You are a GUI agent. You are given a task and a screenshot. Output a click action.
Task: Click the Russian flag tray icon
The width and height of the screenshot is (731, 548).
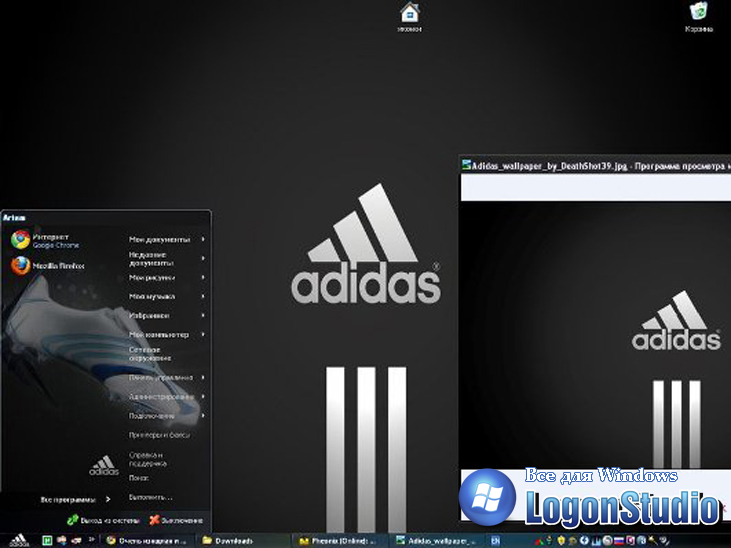click(619, 541)
